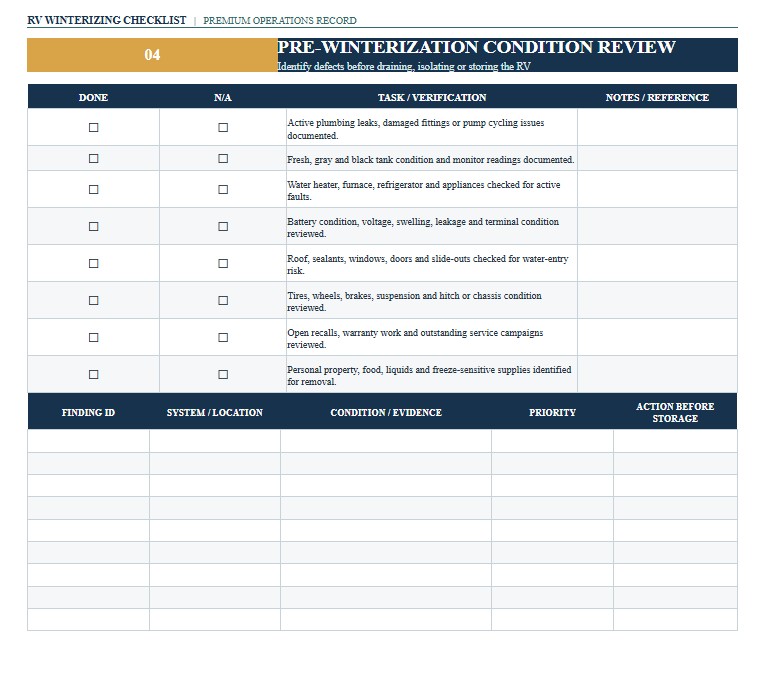
Task: Click the 'FINDING ID' column header
Action: pos(89,413)
